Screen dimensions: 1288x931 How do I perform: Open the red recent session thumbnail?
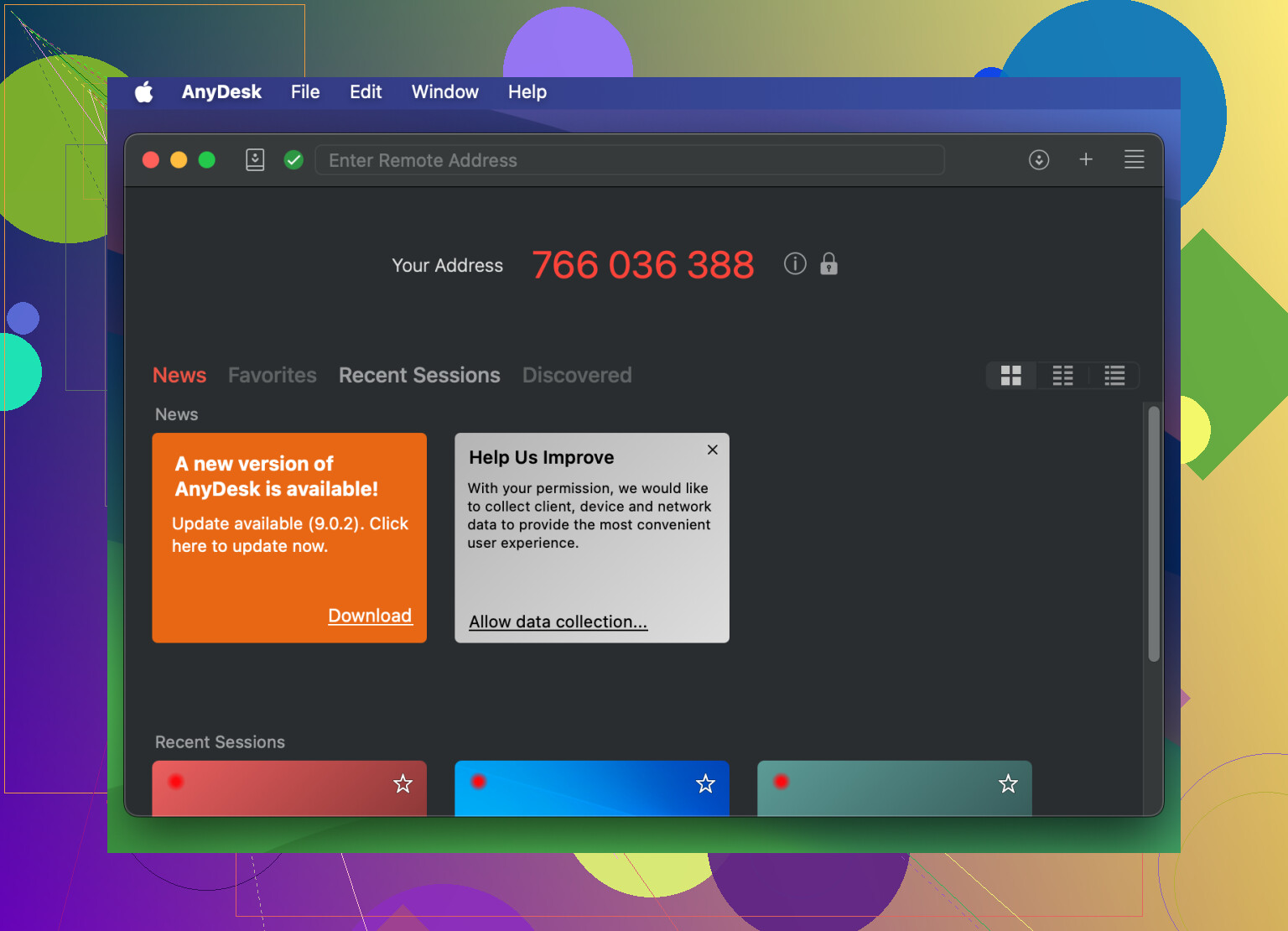coord(289,788)
